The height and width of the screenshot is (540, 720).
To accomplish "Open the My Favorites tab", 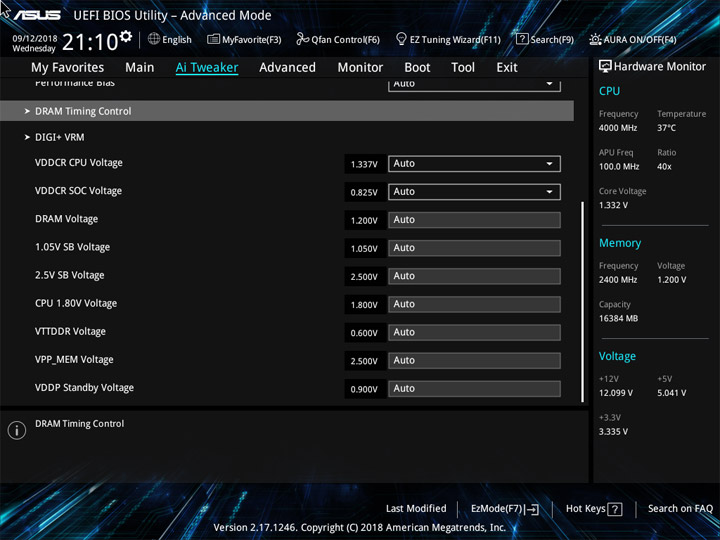I will [x=68, y=68].
